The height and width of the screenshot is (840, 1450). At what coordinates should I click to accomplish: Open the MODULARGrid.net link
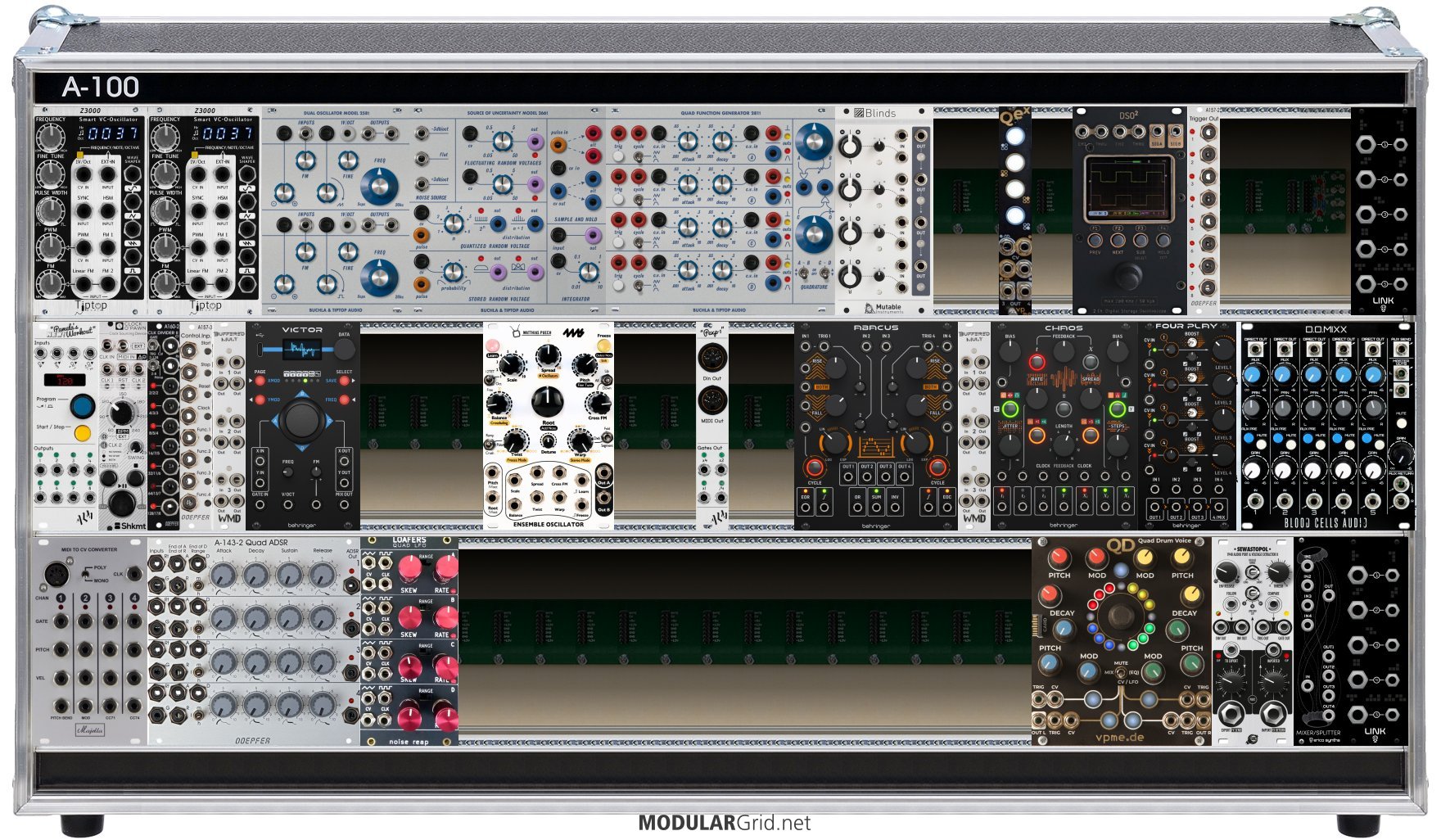[724, 823]
